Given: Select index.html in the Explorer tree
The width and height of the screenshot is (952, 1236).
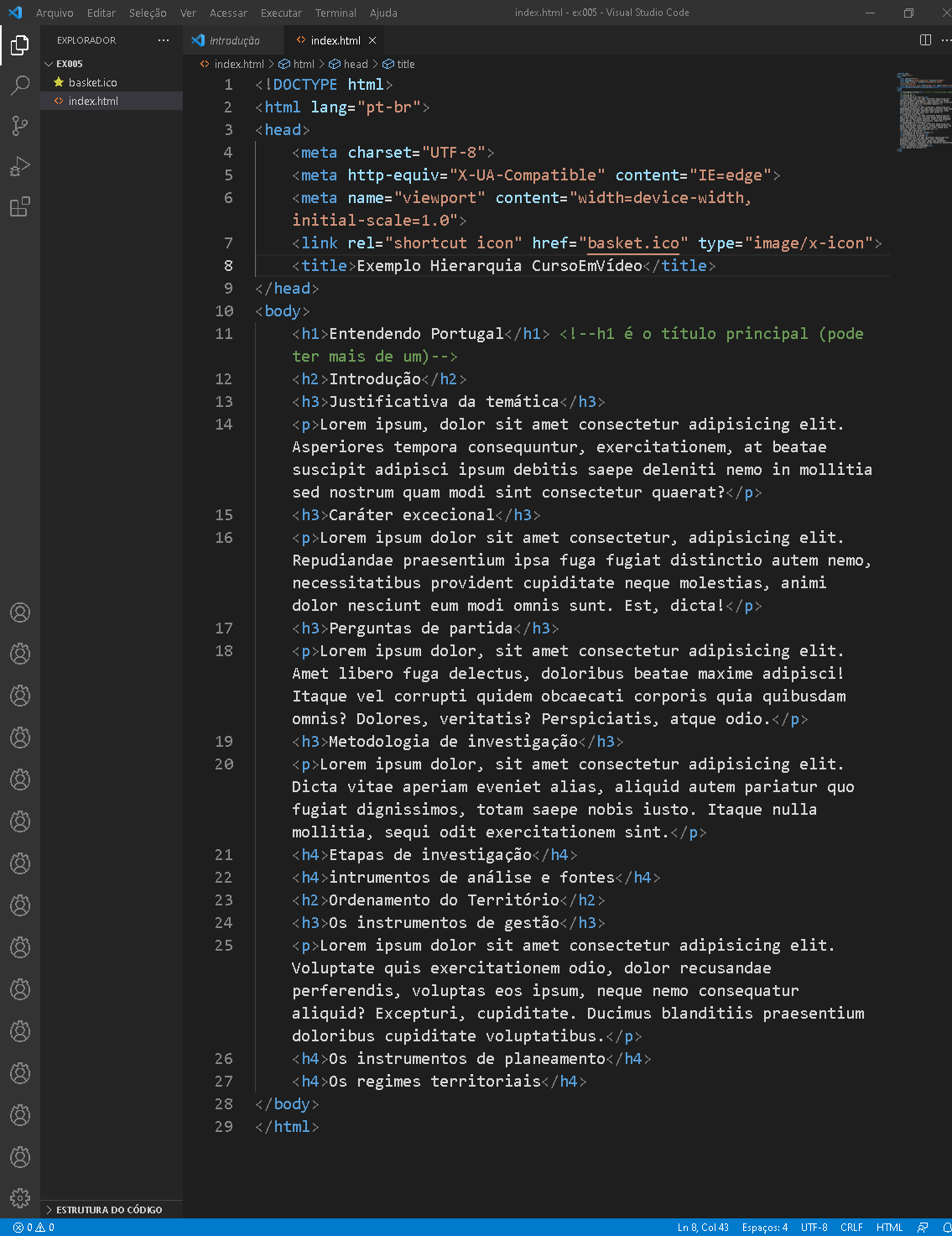Looking at the screenshot, I should click(x=112, y=101).
